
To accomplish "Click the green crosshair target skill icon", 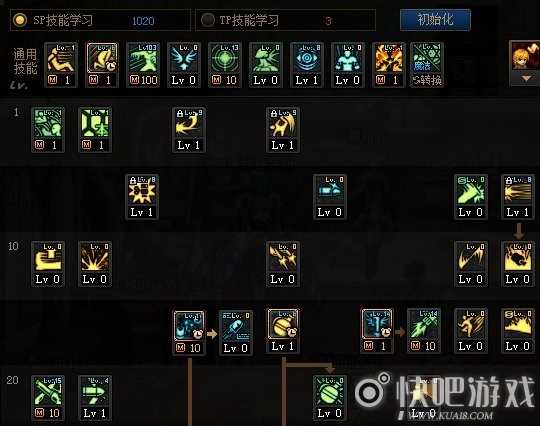I will point(224,65).
